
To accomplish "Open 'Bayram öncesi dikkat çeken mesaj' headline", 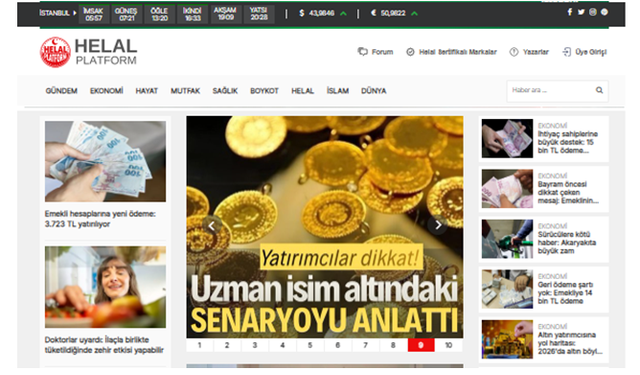I will (x=568, y=193).
